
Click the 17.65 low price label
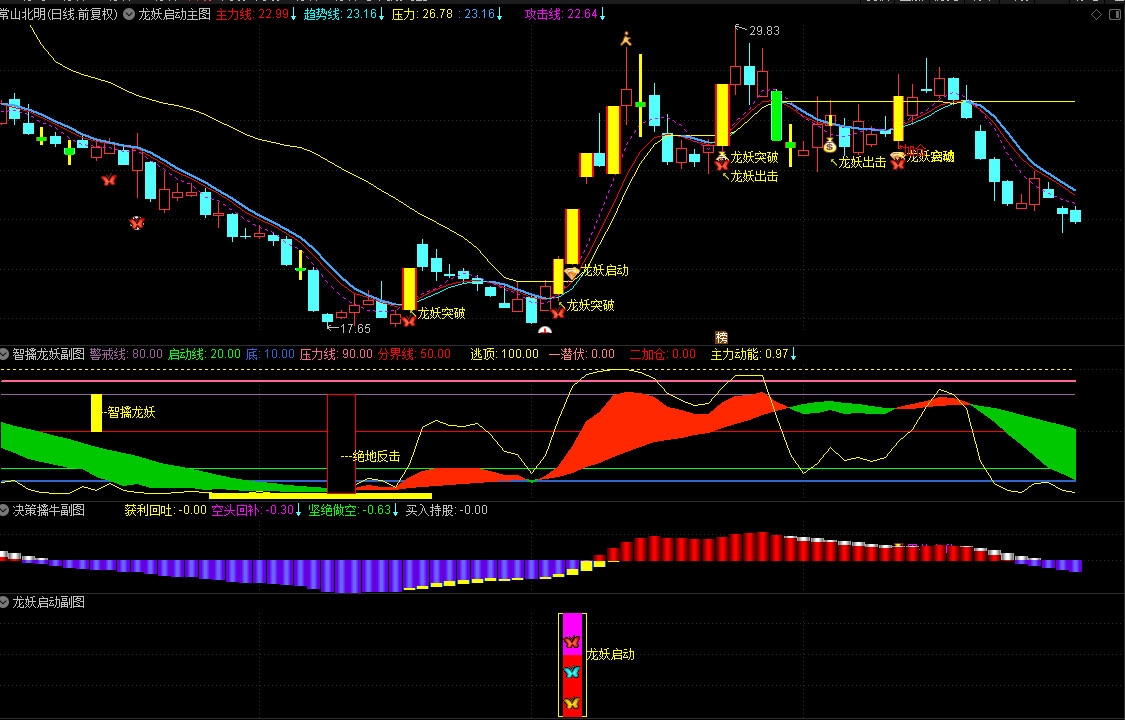click(354, 328)
